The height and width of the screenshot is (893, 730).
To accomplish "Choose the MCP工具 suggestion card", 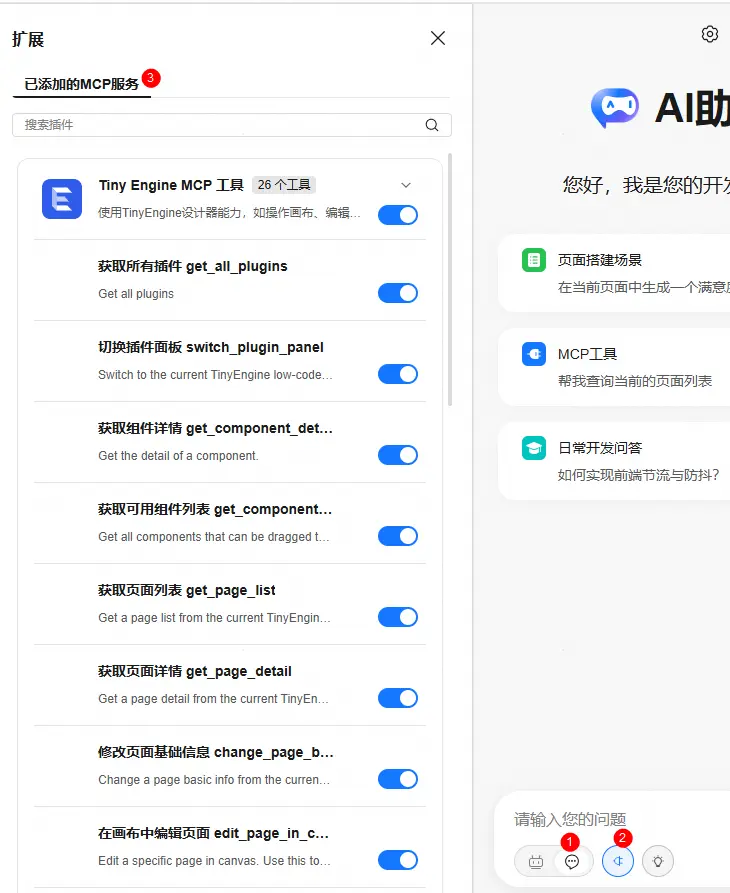I will tap(614, 367).
